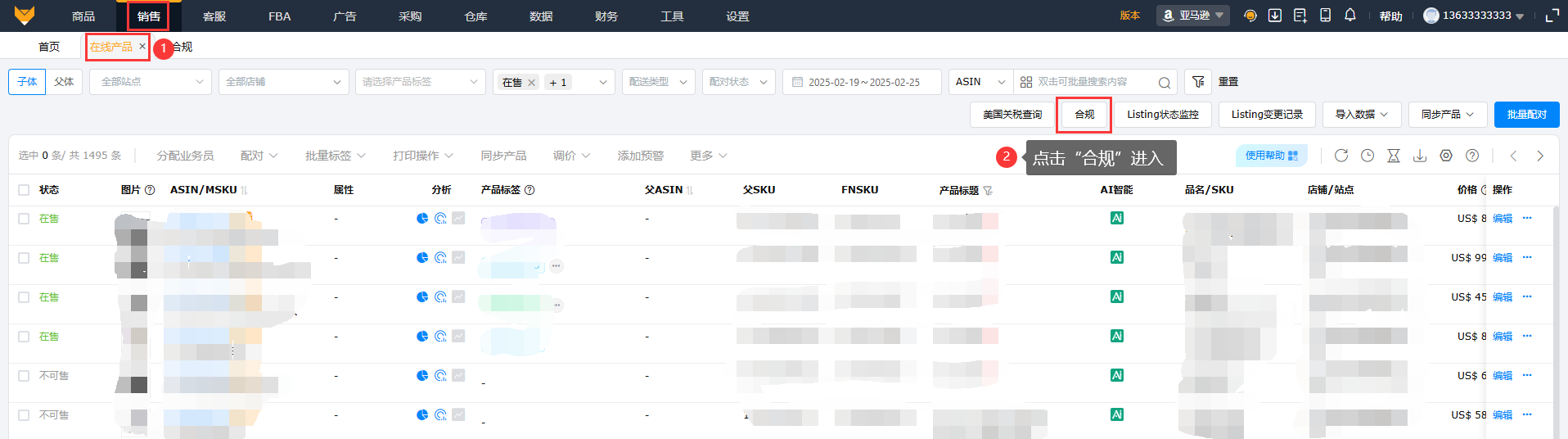Check the second 在售 row checkbox
The image size is (1568, 439).
pyautogui.click(x=24, y=258)
